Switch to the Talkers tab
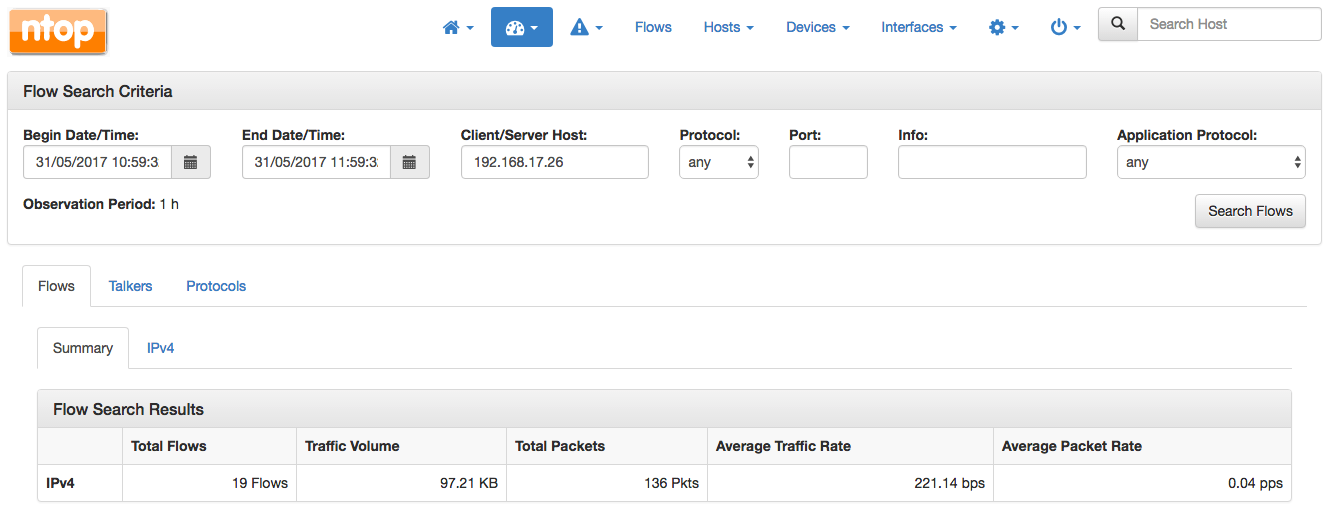 (131, 286)
